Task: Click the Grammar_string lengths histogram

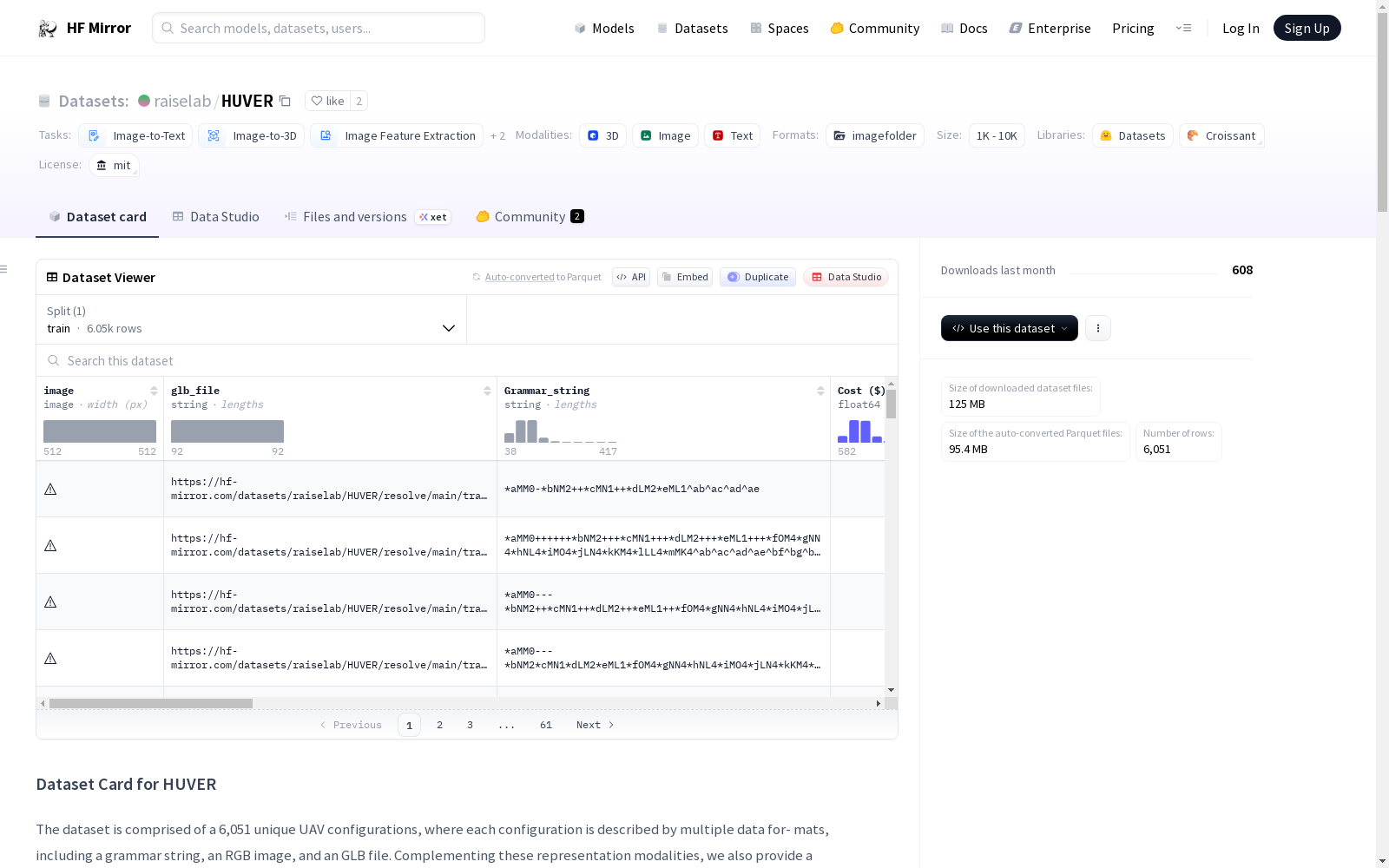Action: pyautogui.click(x=560, y=431)
